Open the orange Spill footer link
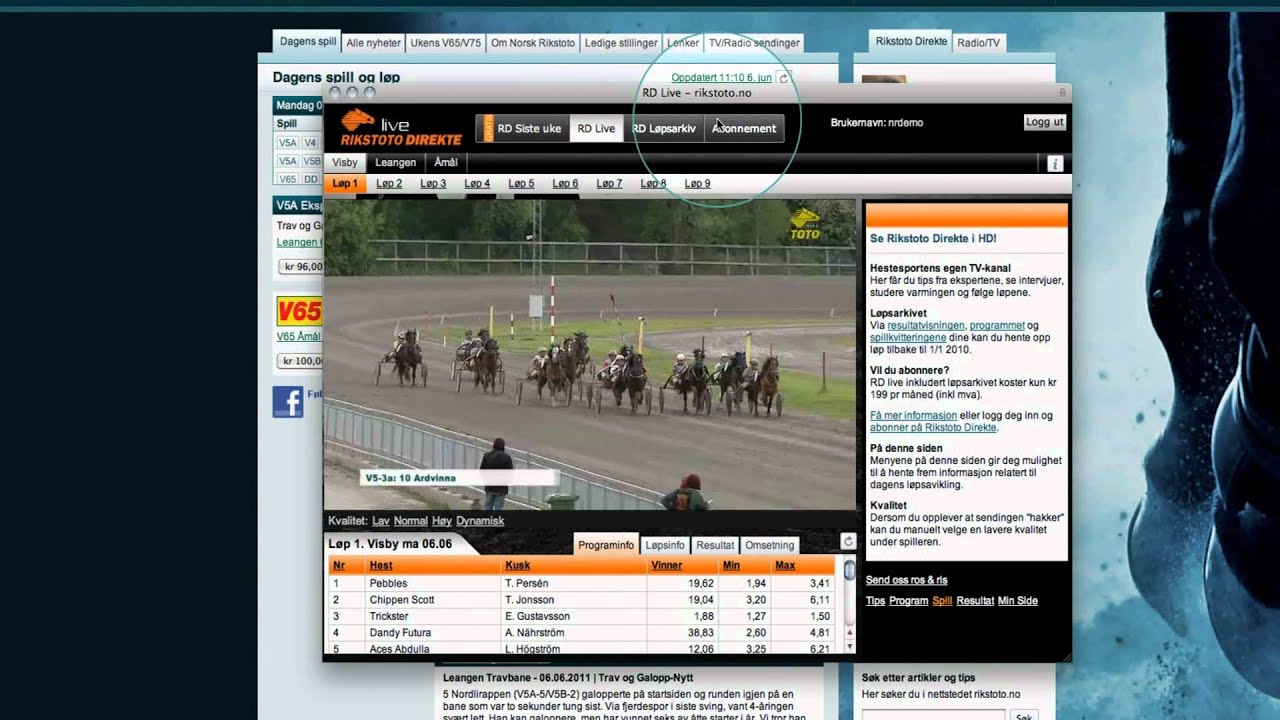Viewport: 1280px width, 720px height. (x=942, y=601)
